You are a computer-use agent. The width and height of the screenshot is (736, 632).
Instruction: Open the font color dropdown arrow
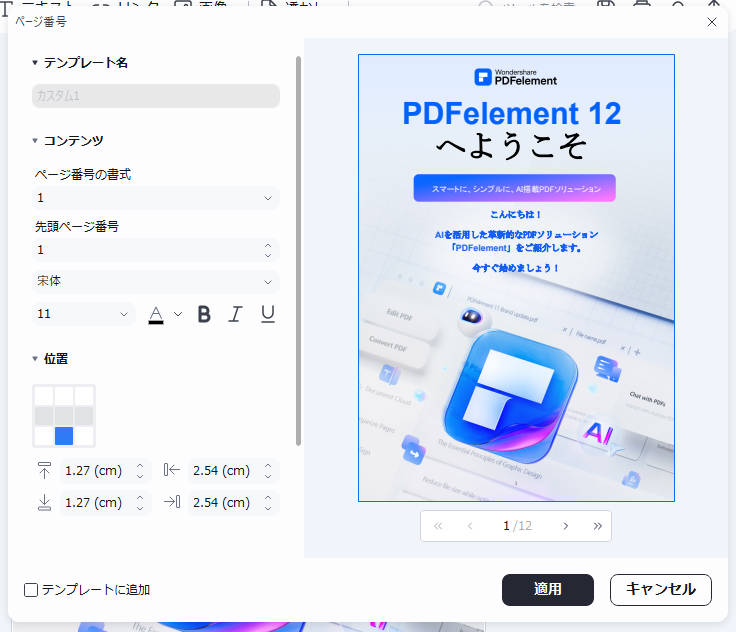click(x=178, y=314)
